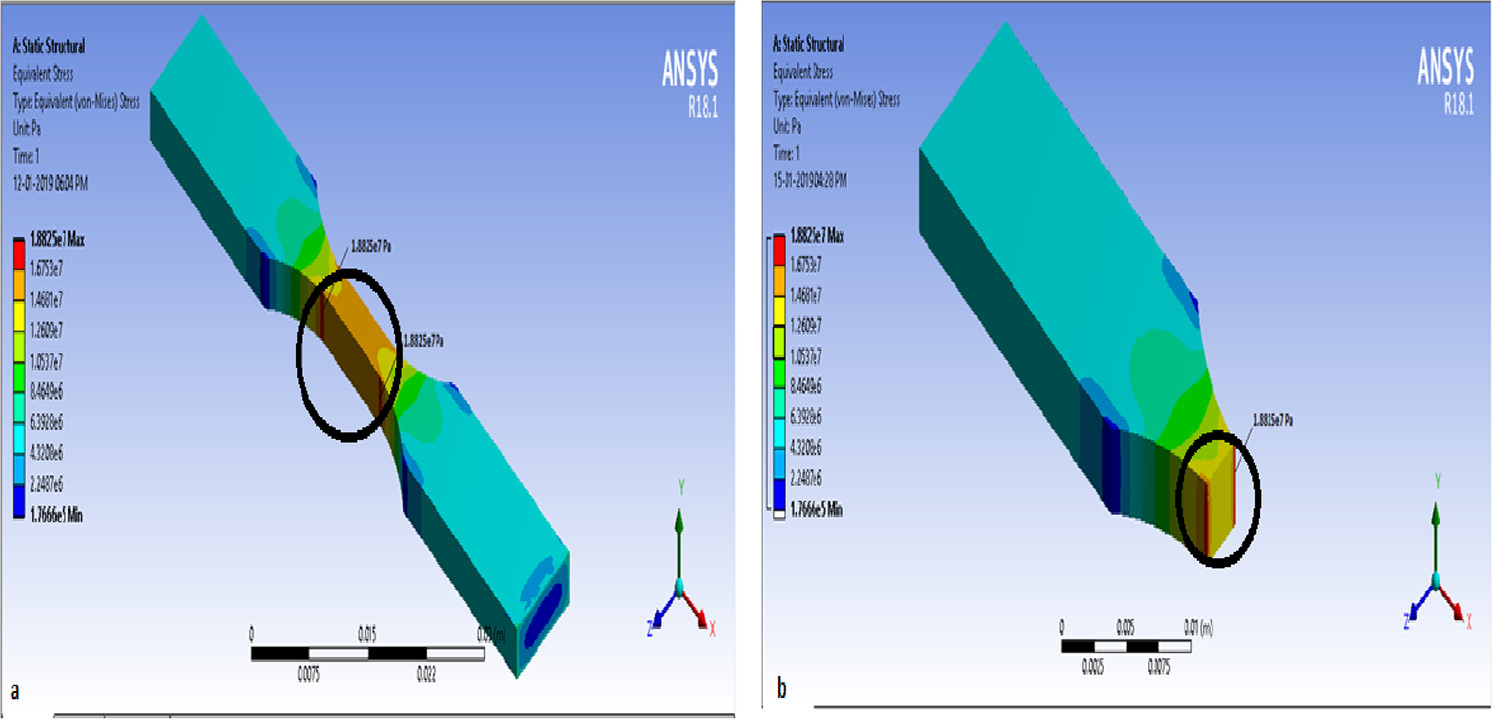Click the red X axis arrow in panel a triad

point(697,609)
